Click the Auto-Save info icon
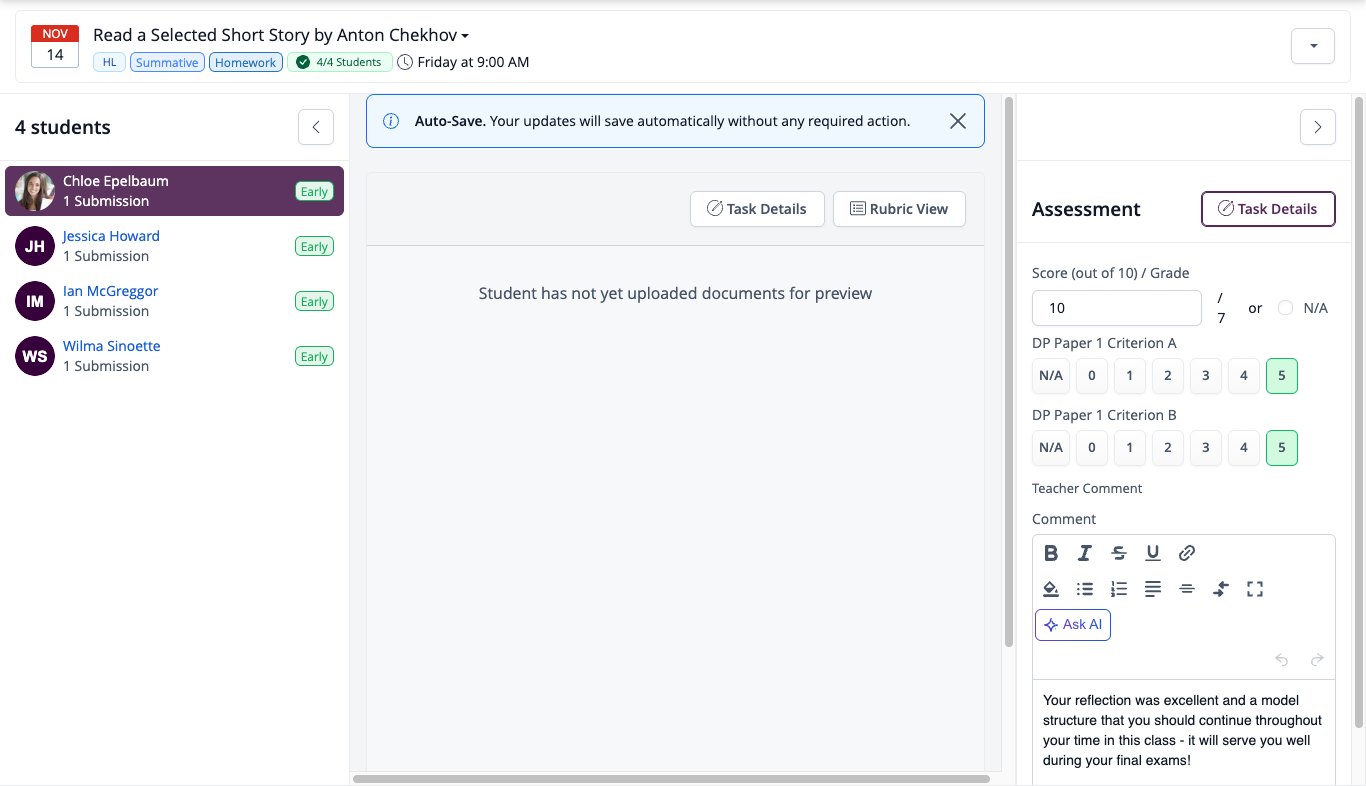 [391, 121]
